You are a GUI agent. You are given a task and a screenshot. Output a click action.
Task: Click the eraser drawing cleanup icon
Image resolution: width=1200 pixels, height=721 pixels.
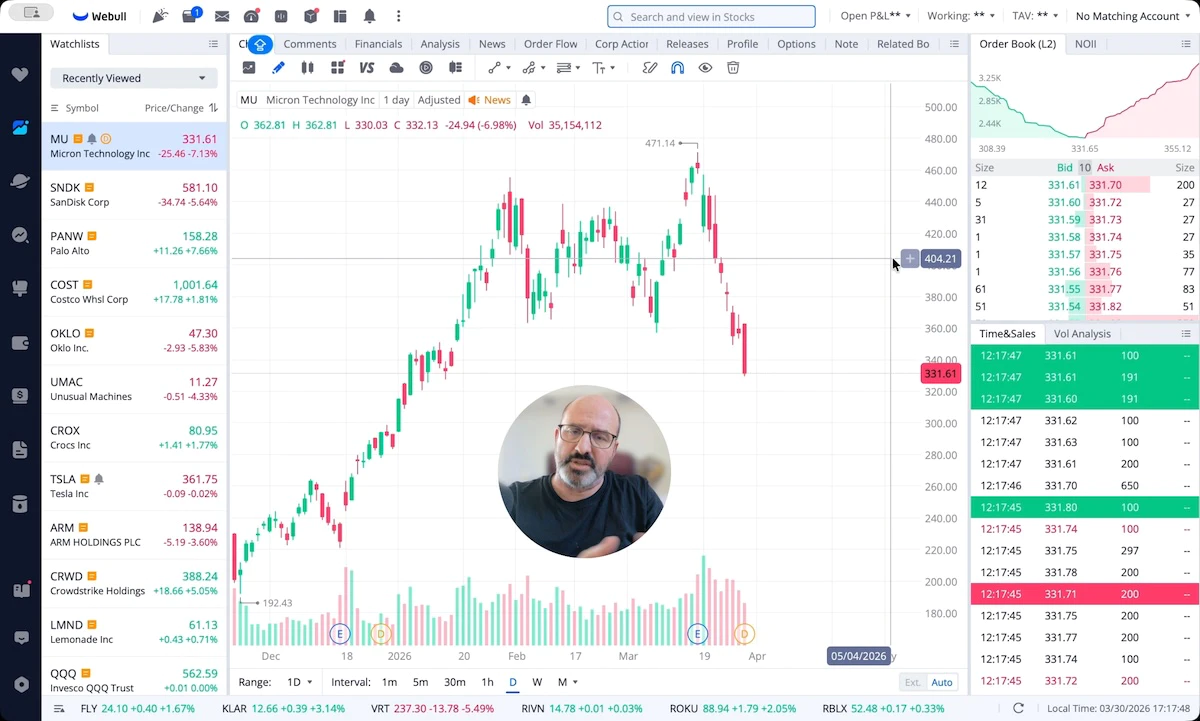tap(649, 68)
